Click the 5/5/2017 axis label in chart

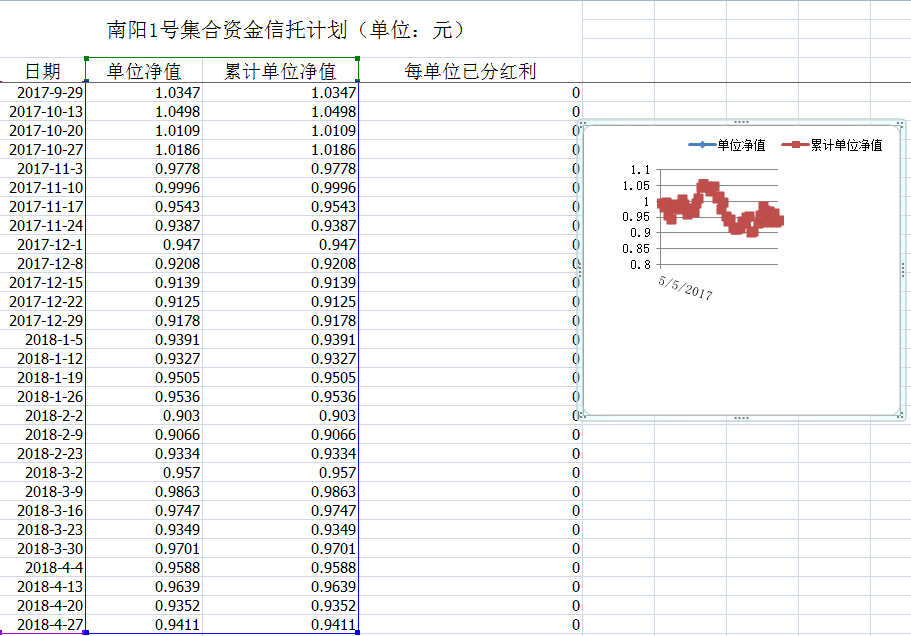tap(685, 288)
